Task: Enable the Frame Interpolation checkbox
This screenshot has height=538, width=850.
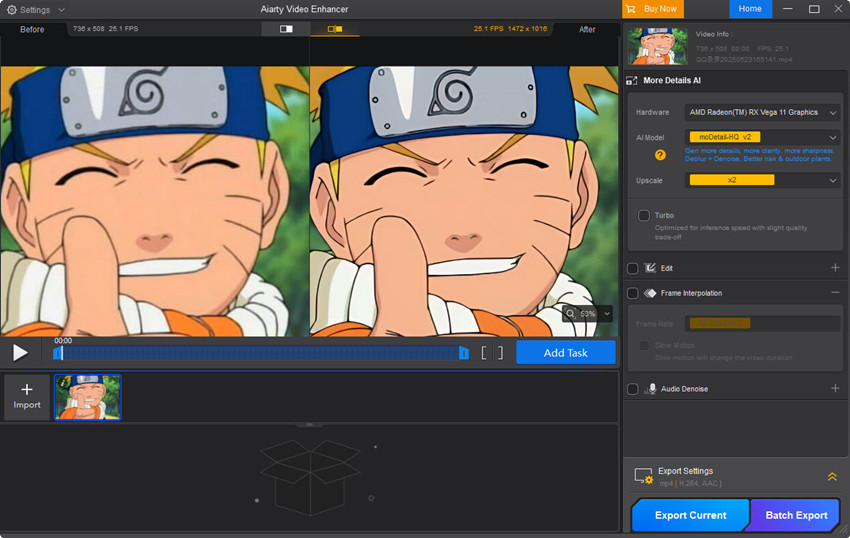Action: (633, 293)
